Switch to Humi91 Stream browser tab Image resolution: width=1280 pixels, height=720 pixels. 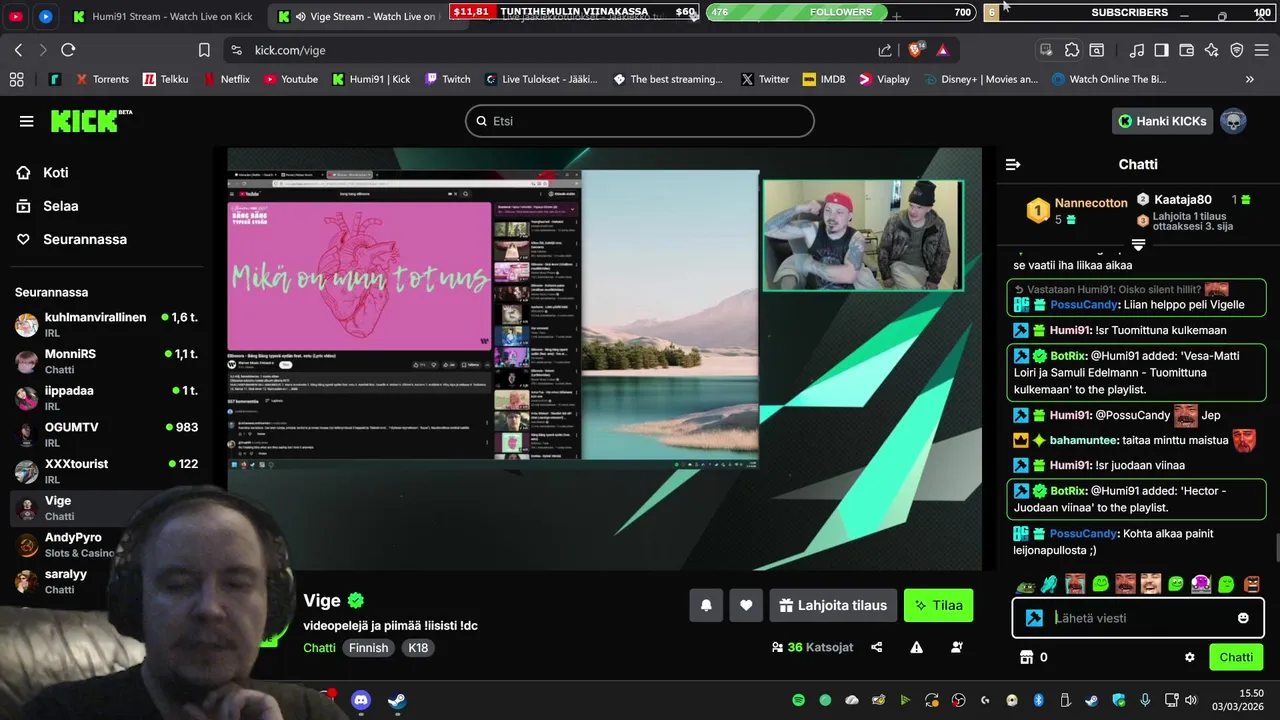coord(162,16)
